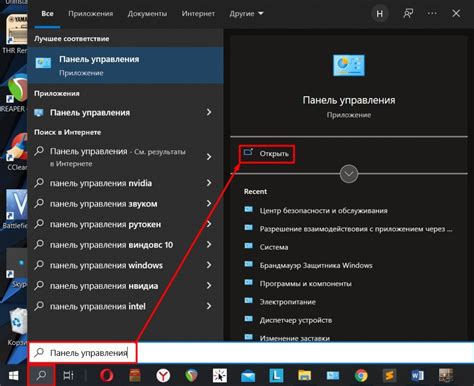Select best match Панель управления result
The image size is (474, 386).
click(x=125, y=65)
